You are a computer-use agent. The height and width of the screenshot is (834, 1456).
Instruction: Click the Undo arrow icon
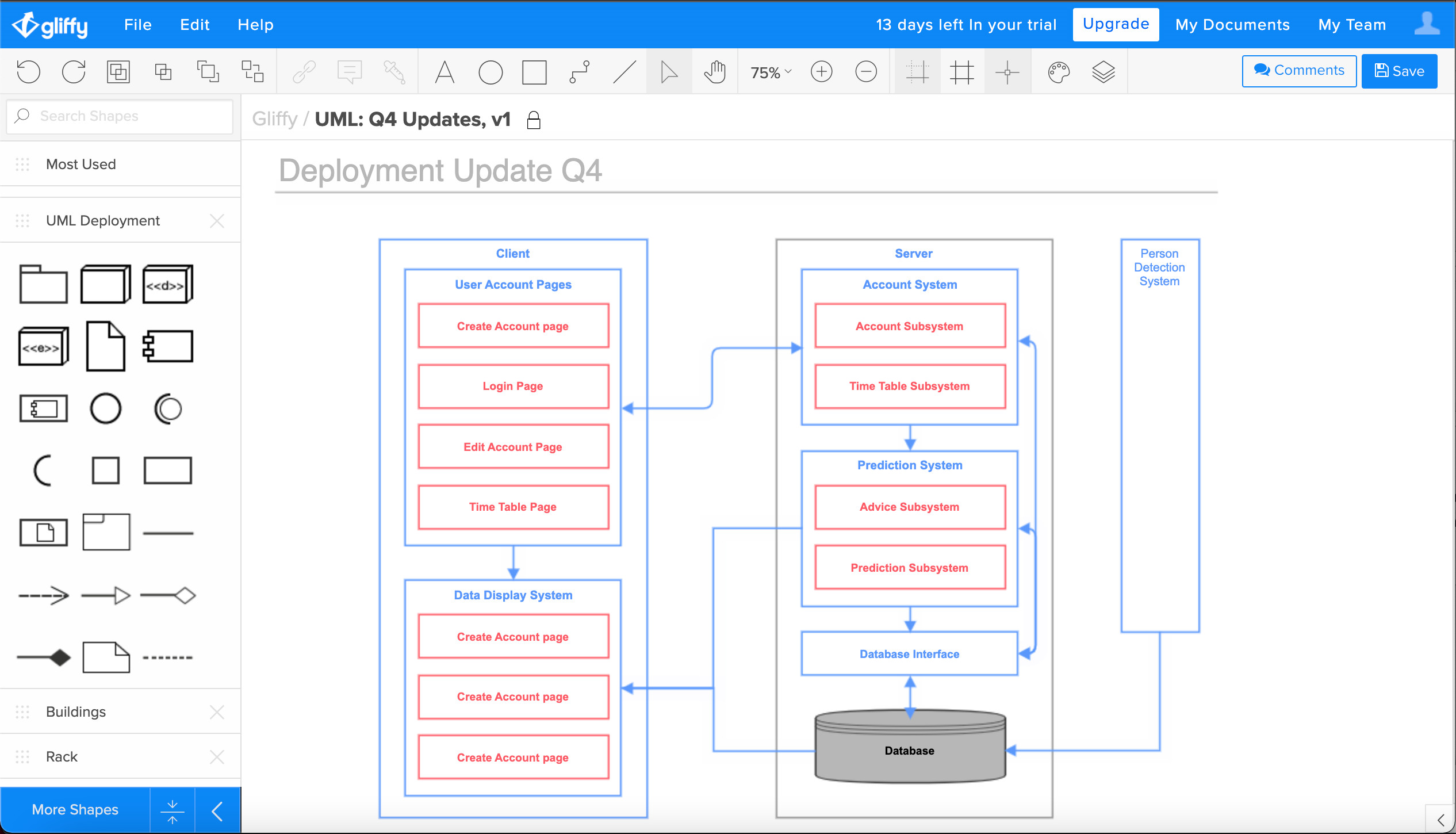tap(29, 72)
